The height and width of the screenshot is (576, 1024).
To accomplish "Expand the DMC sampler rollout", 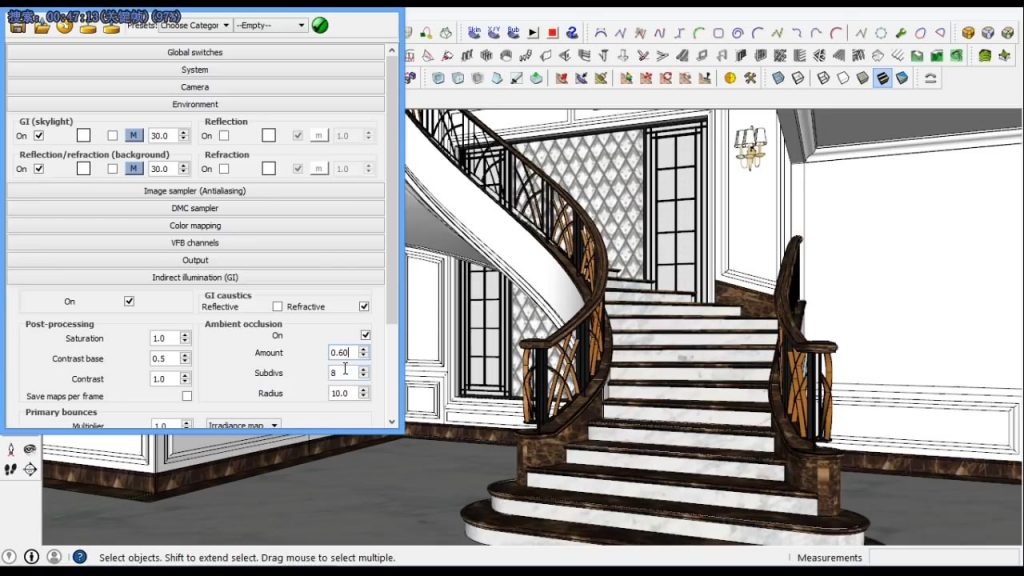I will (x=195, y=208).
